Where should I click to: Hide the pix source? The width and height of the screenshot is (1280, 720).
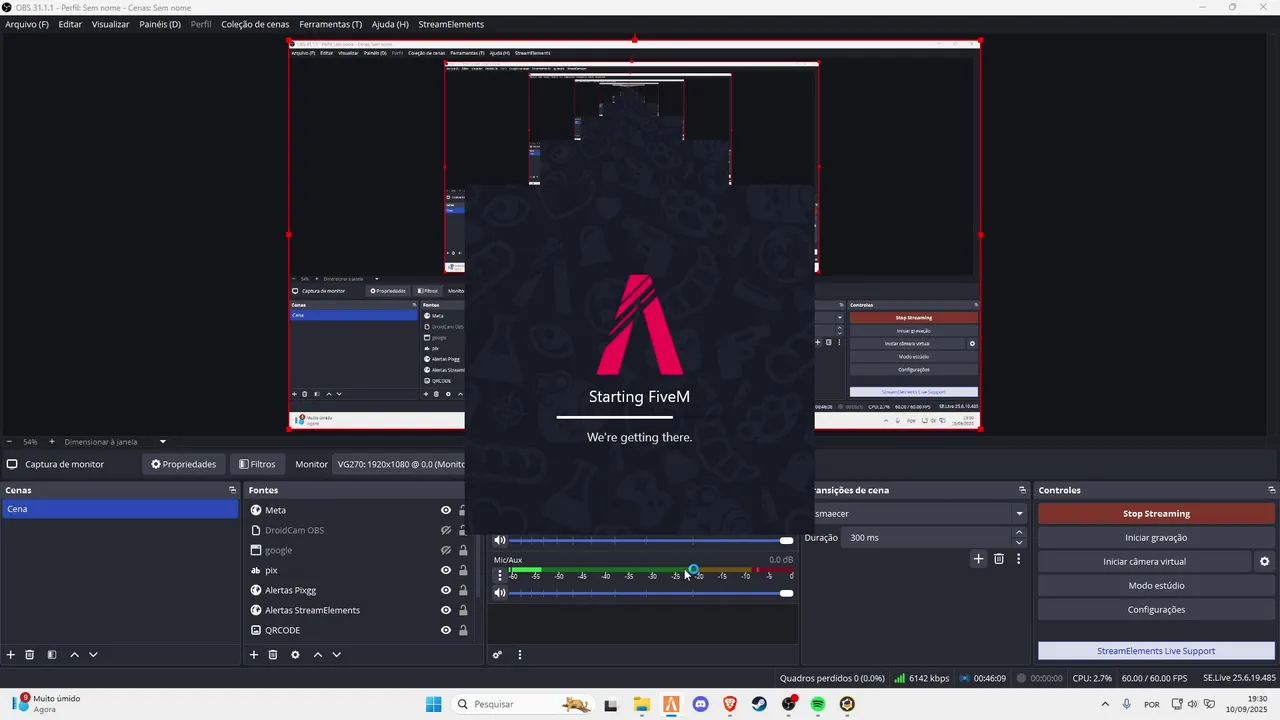click(x=446, y=570)
